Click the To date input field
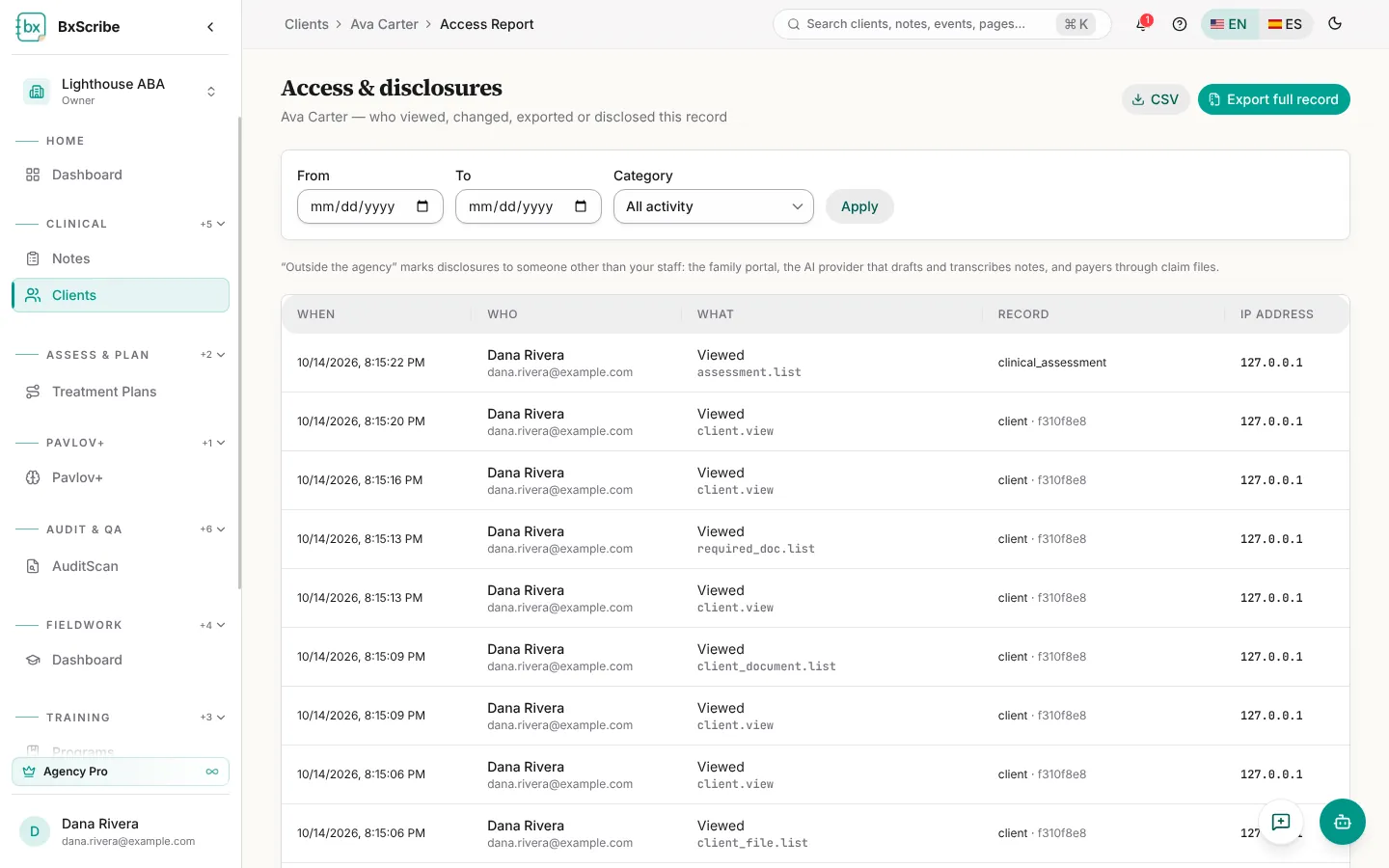The width and height of the screenshot is (1389, 868). (x=529, y=206)
